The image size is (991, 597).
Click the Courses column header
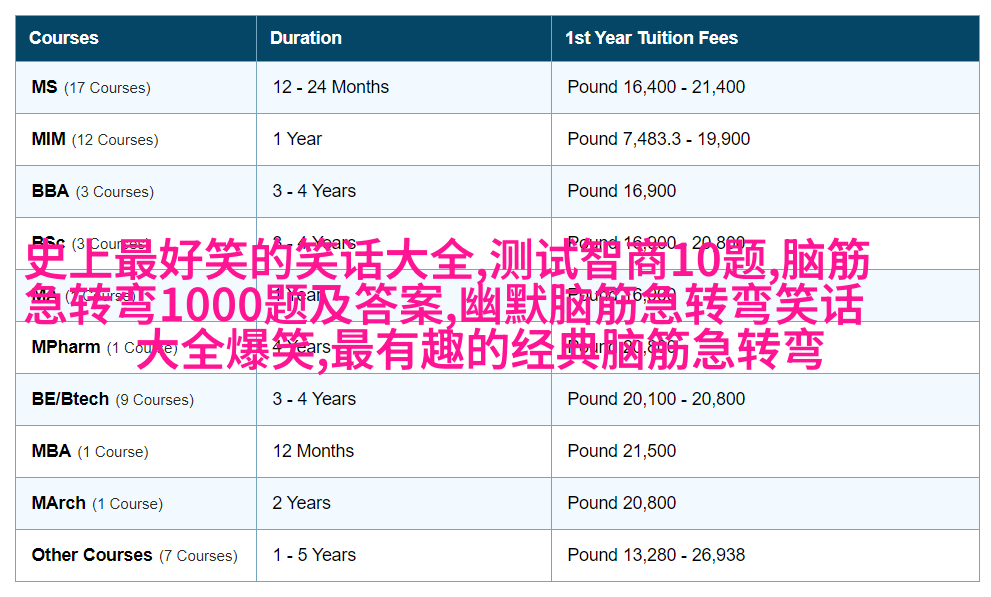[x=64, y=38]
